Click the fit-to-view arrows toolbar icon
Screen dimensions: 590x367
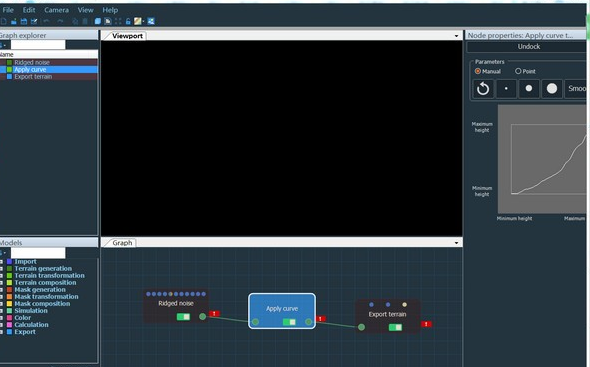tap(118, 21)
